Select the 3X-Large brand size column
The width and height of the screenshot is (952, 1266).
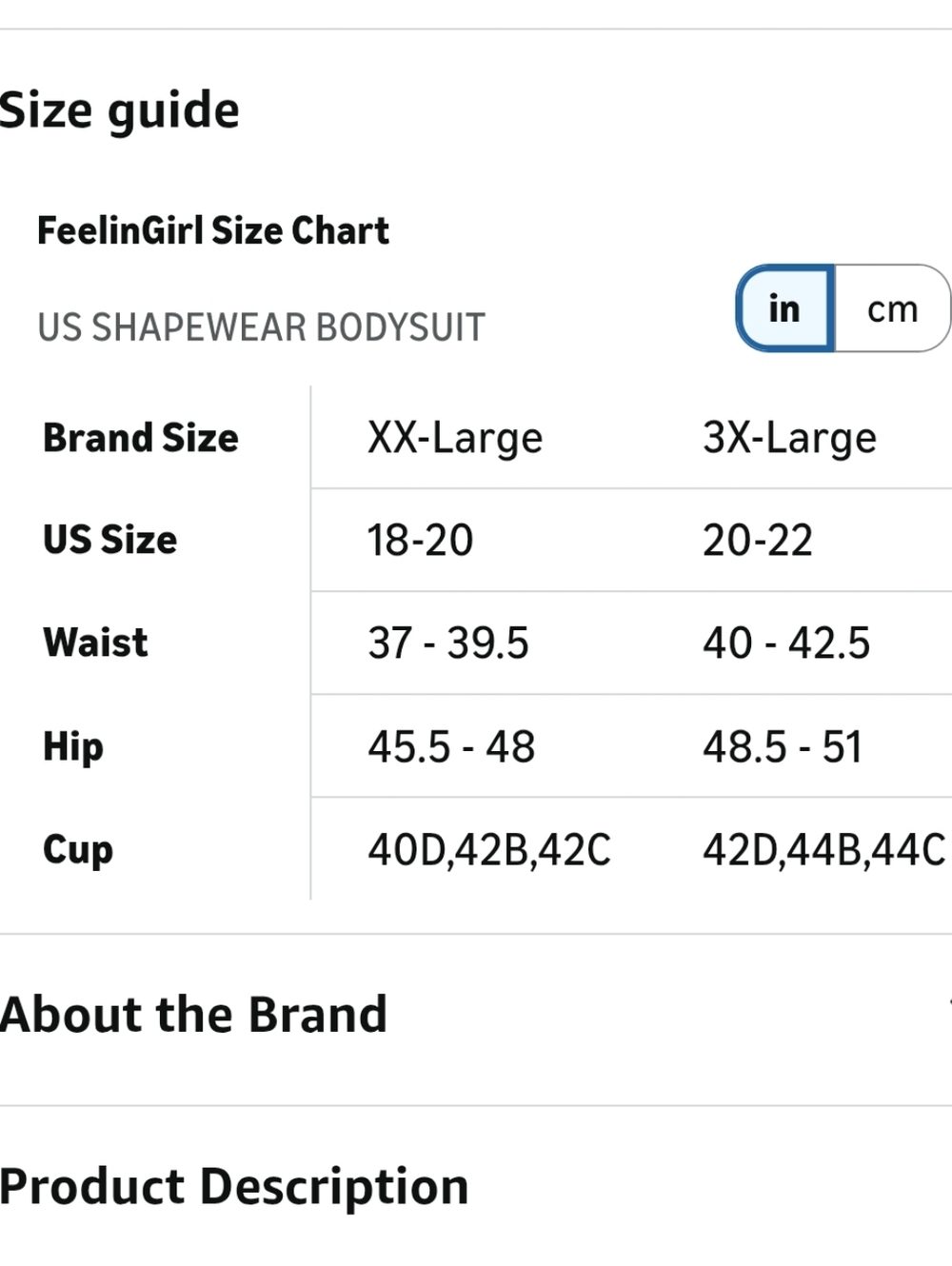[789, 439]
